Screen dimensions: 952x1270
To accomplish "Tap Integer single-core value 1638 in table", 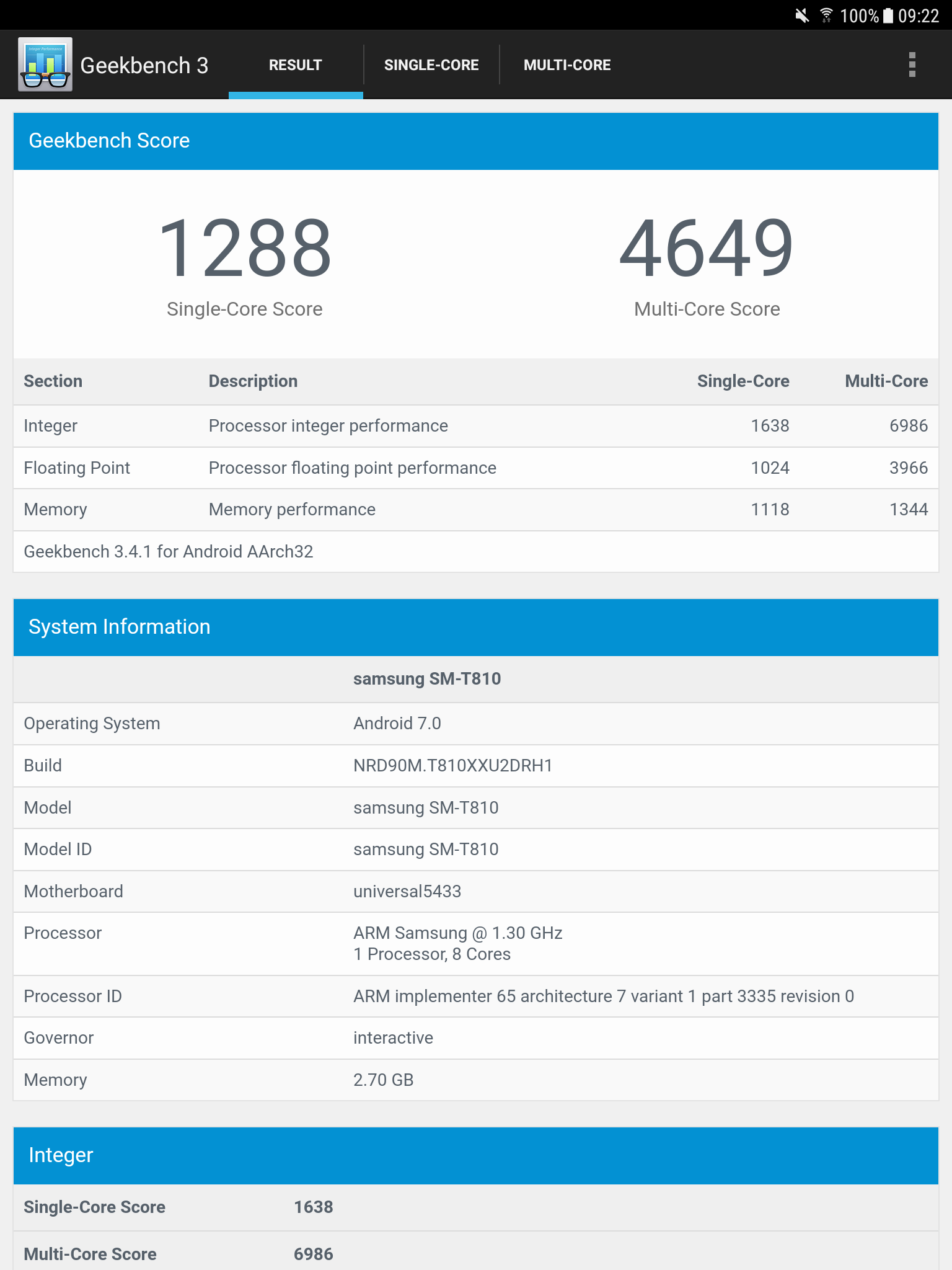I will click(770, 426).
